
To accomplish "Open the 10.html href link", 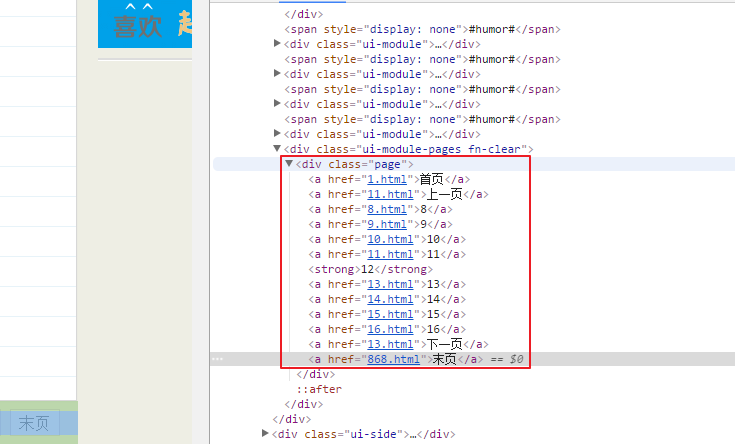I will click(x=390, y=239).
